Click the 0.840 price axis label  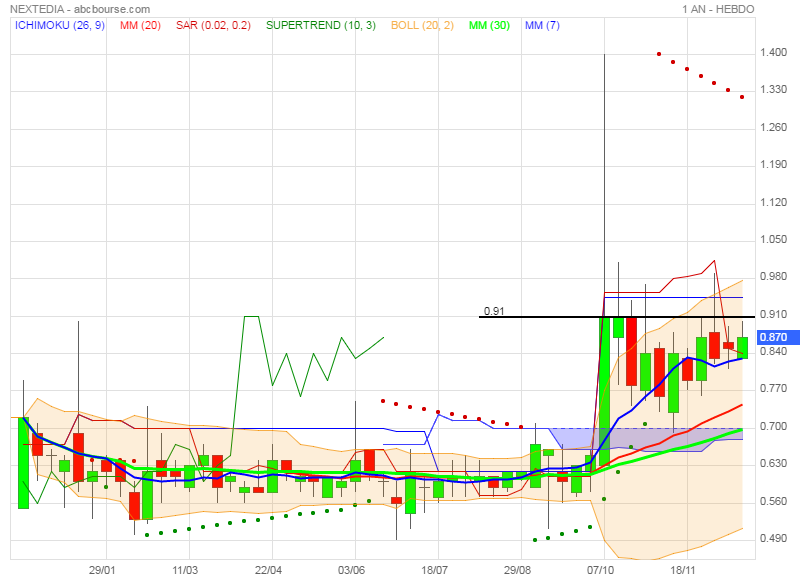pyautogui.click(x=773, y=351)
